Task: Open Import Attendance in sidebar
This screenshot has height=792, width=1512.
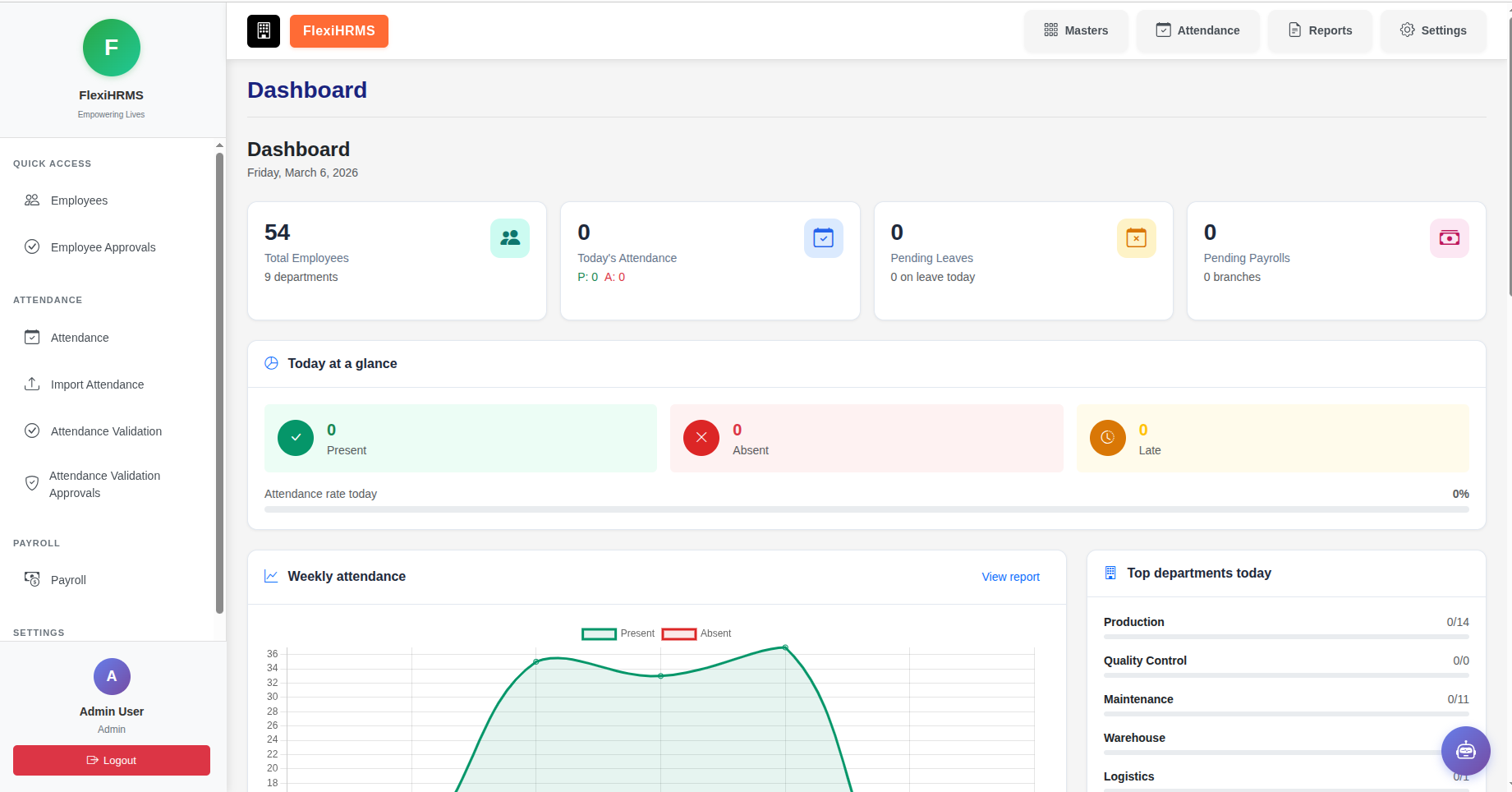Action: [97, 384]
